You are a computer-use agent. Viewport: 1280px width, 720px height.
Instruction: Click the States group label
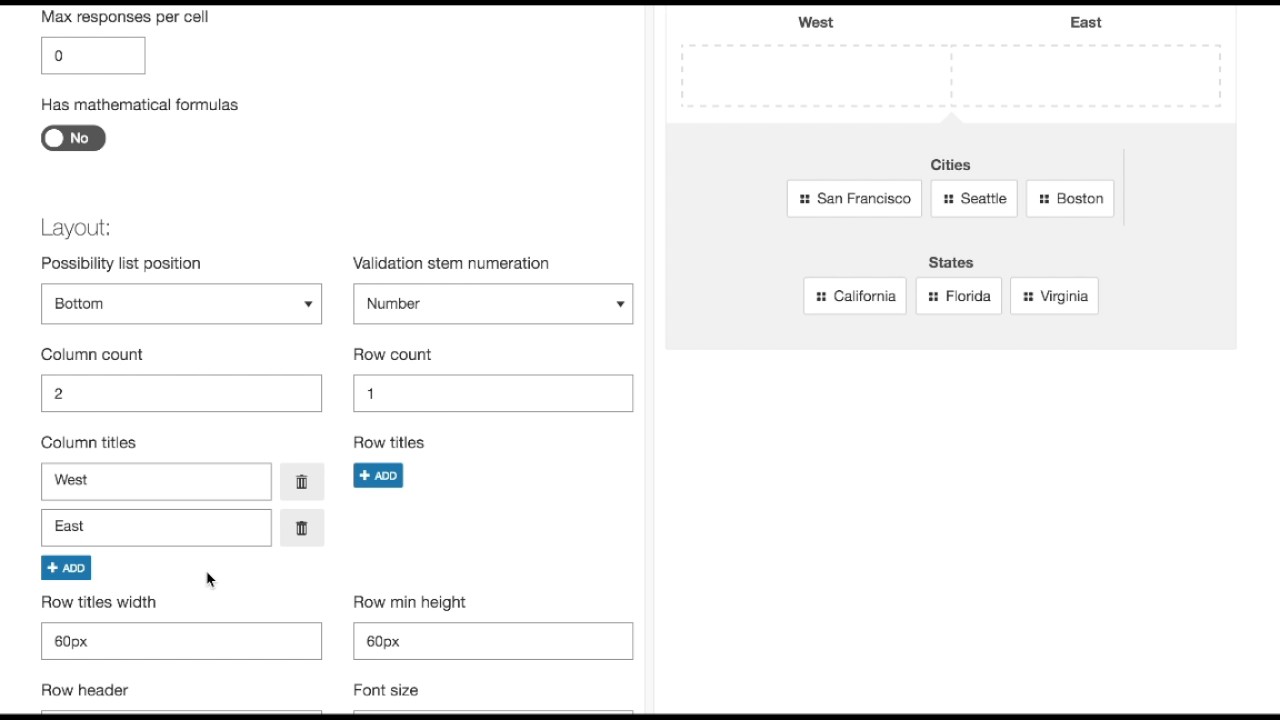click(x=950, y=263)
